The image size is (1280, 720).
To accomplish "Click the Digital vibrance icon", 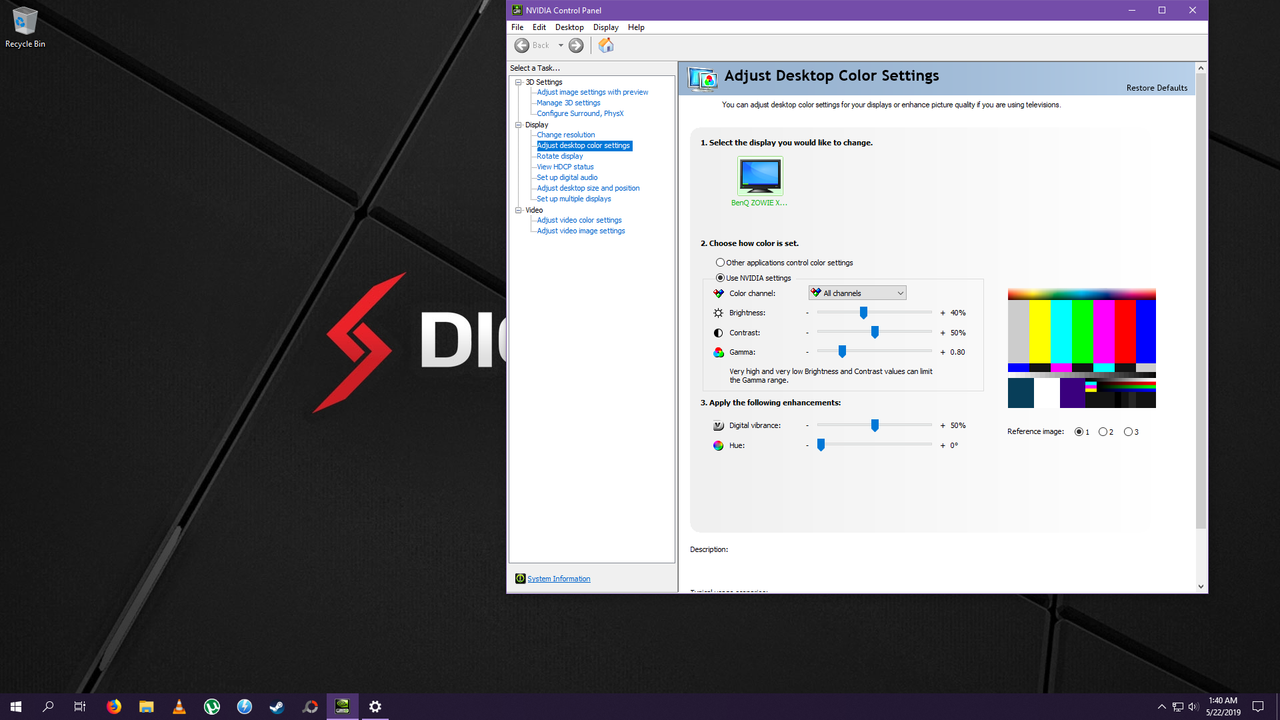I will [x=718, y=425].
